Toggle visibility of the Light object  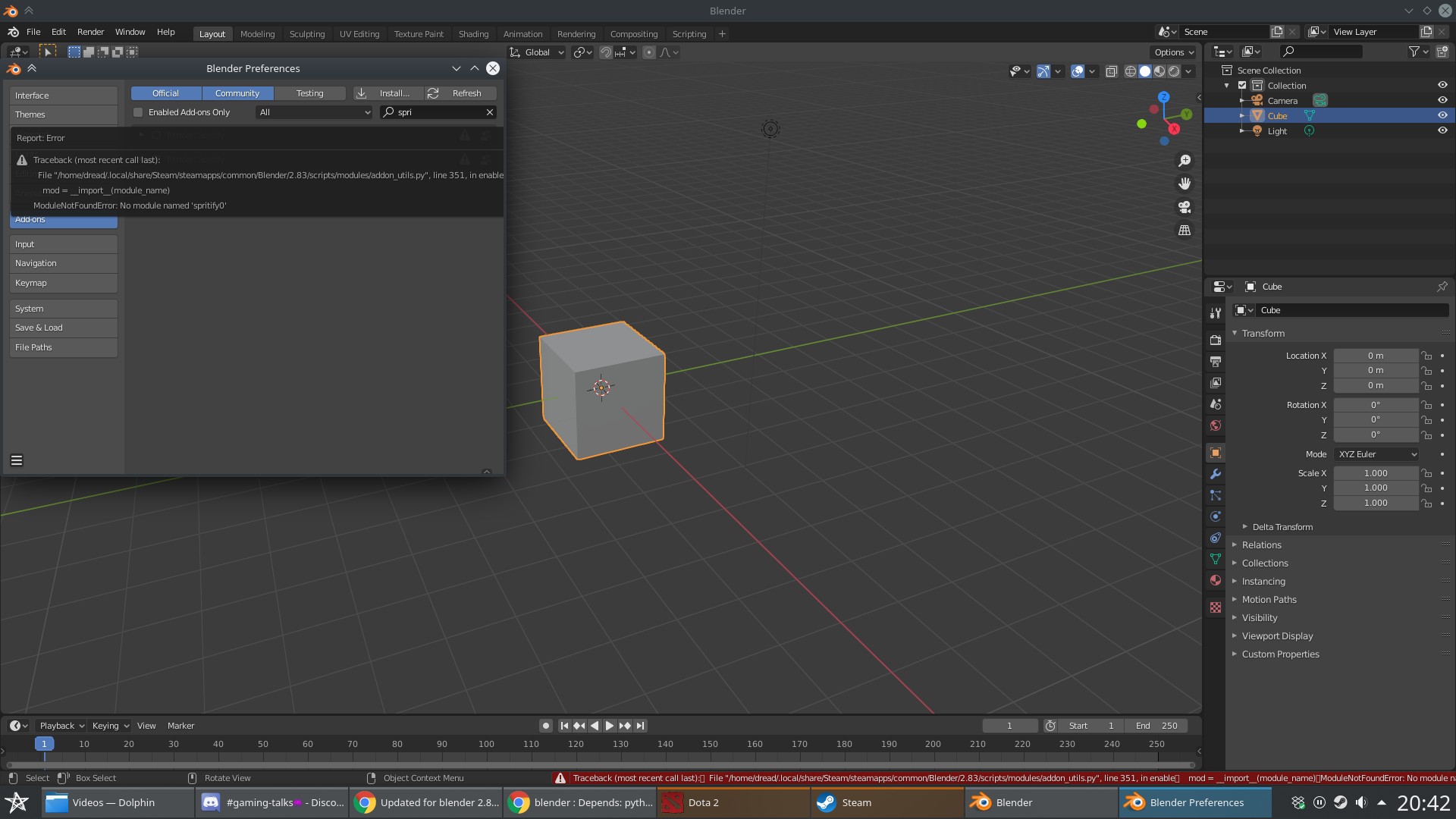(x=1442, y=130)
